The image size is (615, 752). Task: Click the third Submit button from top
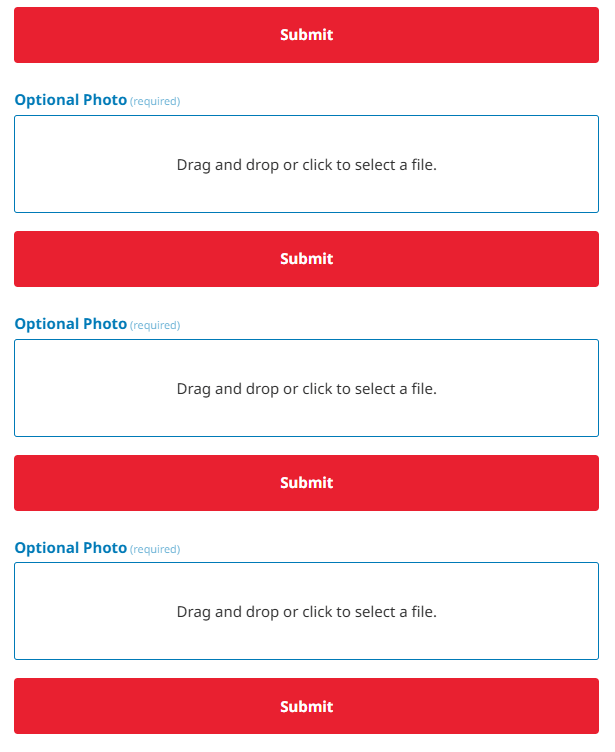[306, 483]
